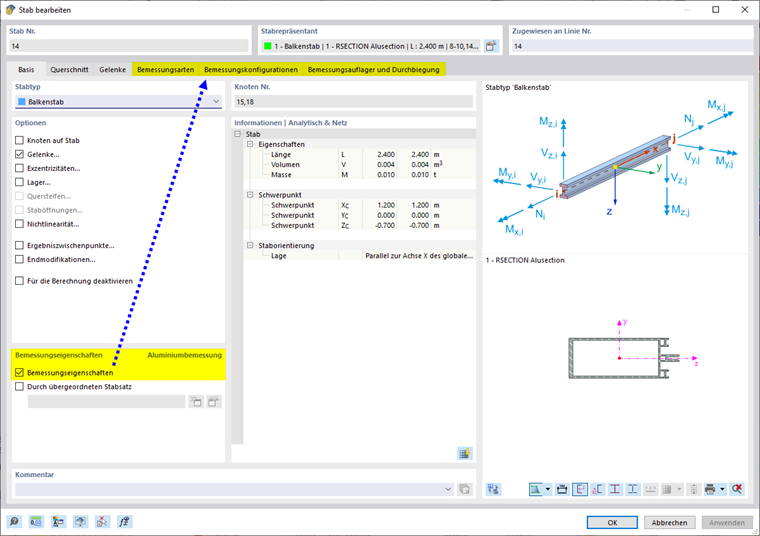Click the section view toggle icon at preview bottom-left
Image resolution: width=760 pixels, height=536 pixels.
493,489
